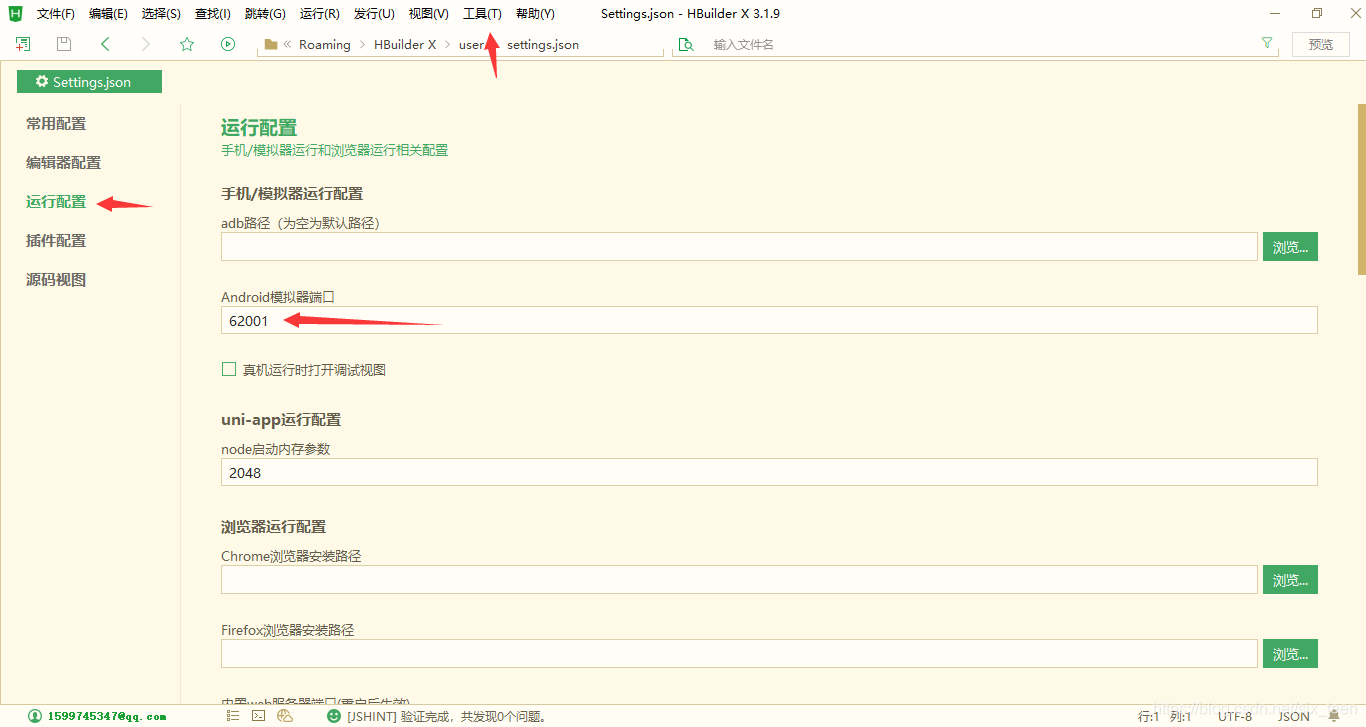The height and width of the screenshot is (727, 1366).
Task: Enable 真机运行时打开调试视图 checkbox
Action: (x=228, y=370)
